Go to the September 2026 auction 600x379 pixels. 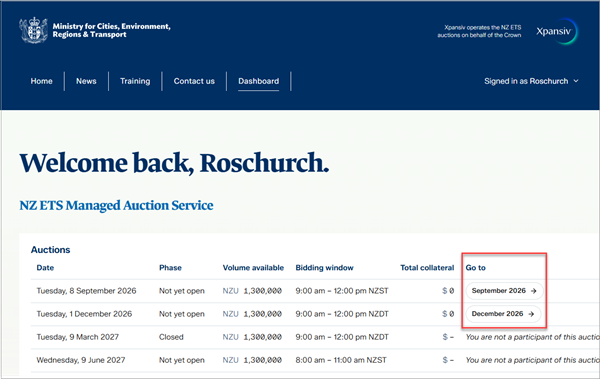(504, 291)
